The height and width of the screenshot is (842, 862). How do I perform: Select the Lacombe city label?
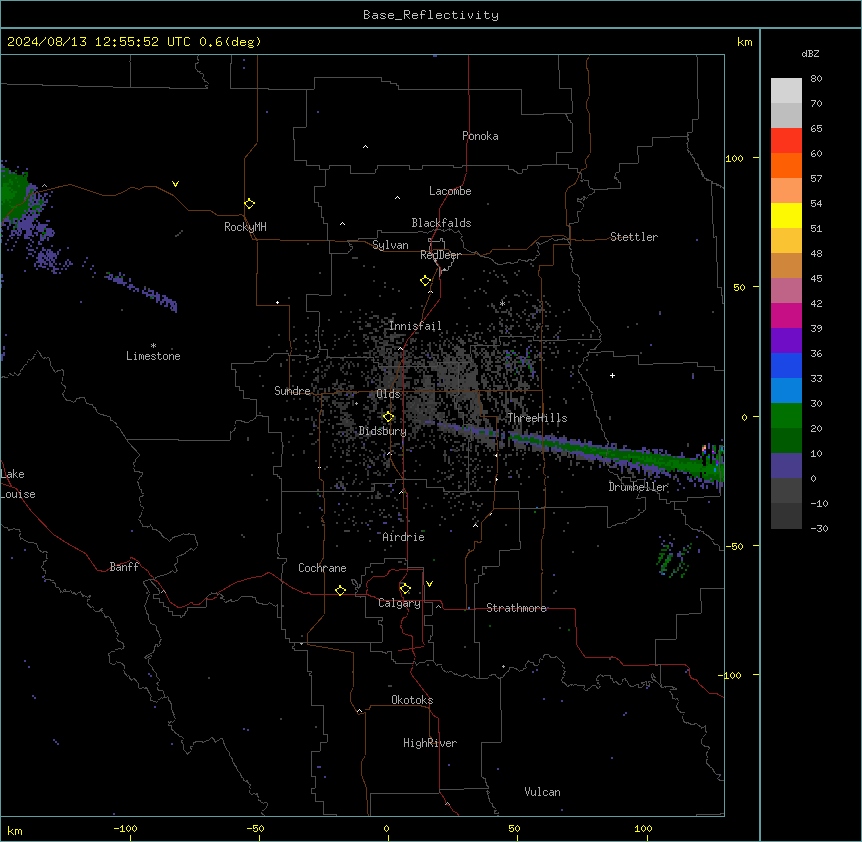pos(450,191)
